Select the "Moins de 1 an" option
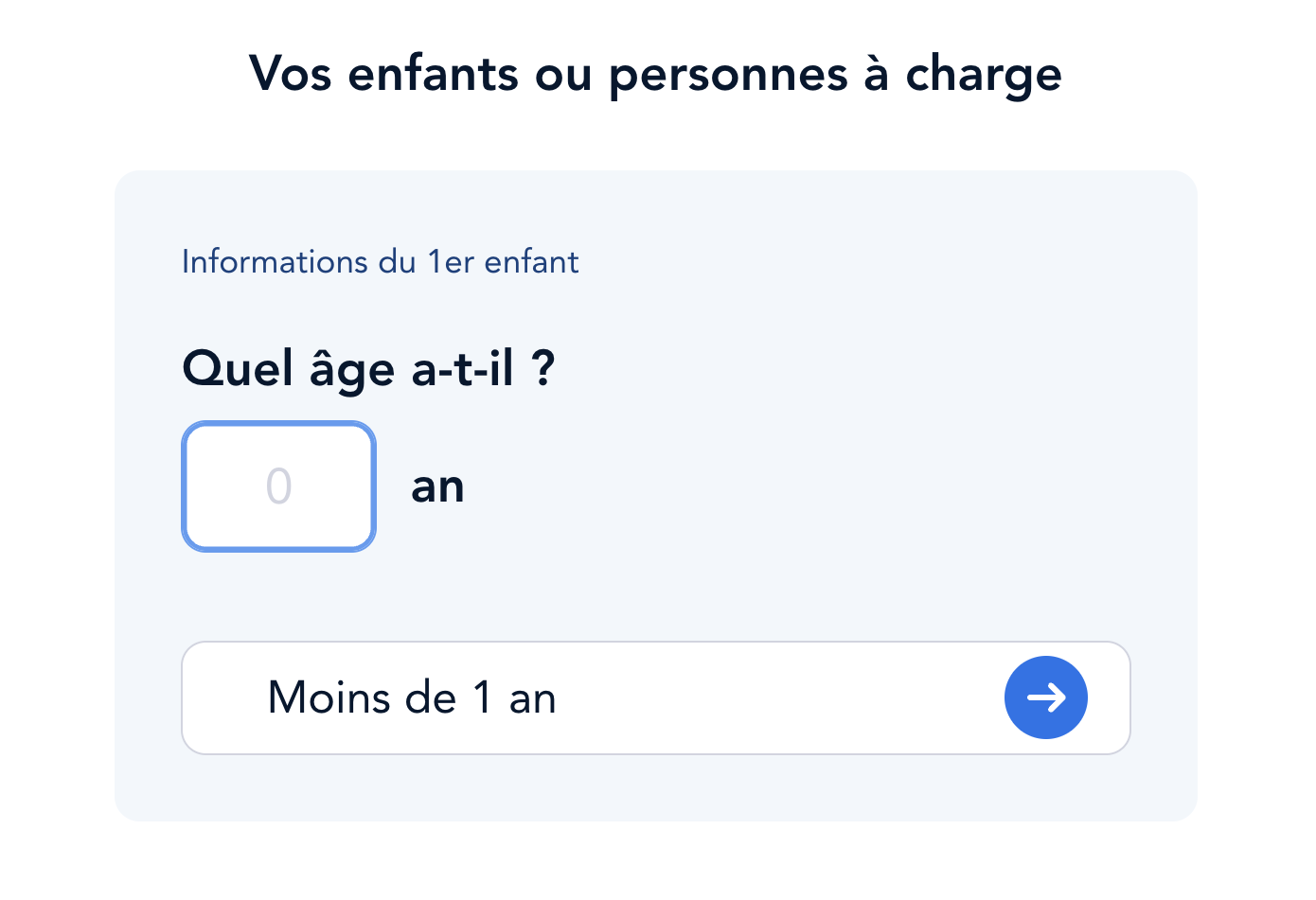This screenshot has height=900, width=1316. tap(656, 697)
